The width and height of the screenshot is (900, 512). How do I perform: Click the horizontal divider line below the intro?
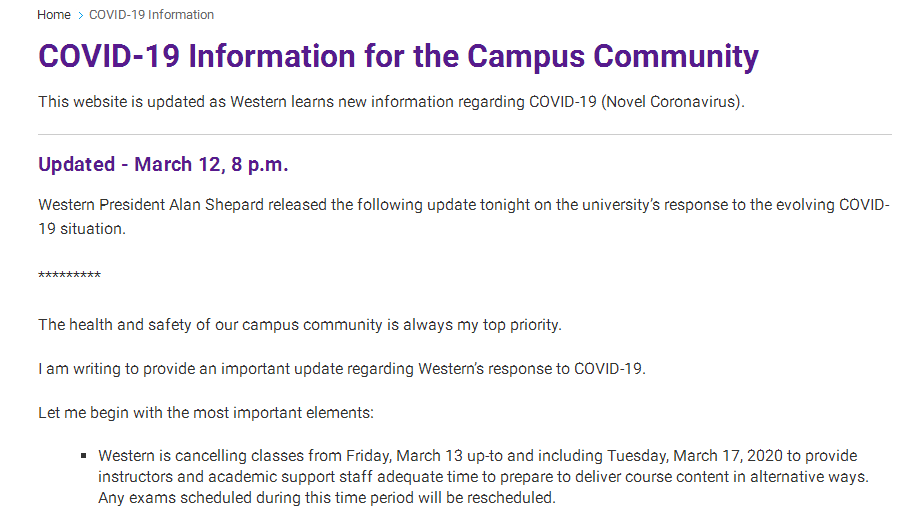point(465,134)
